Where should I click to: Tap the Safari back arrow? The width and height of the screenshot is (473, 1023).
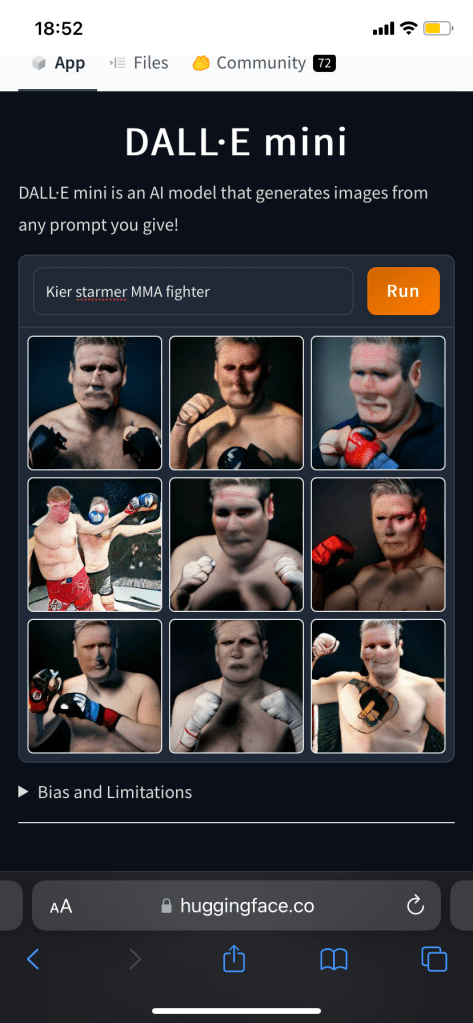pos(33,958)
